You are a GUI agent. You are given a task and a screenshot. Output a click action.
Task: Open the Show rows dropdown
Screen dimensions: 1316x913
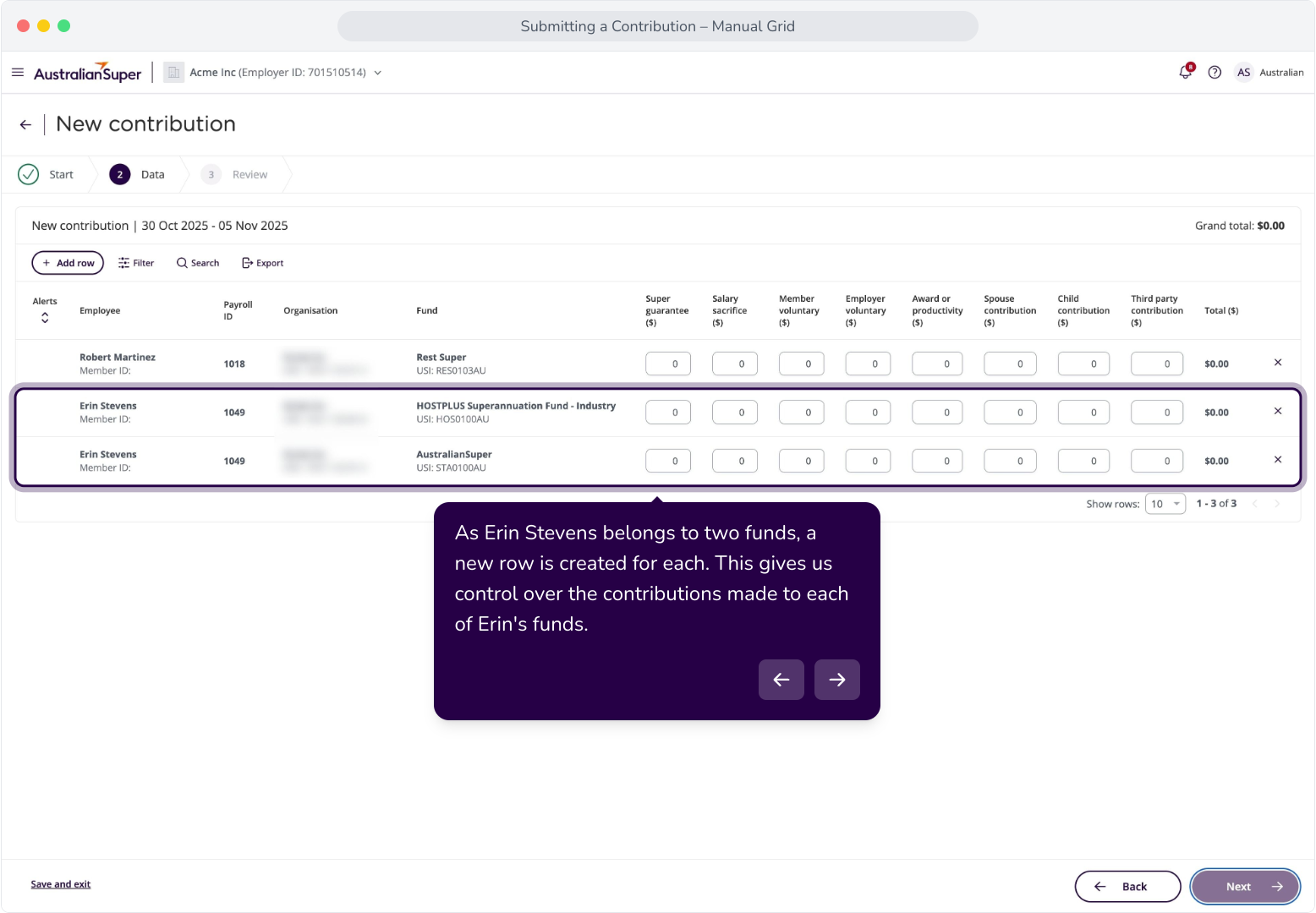click(x=1165, y=504)
